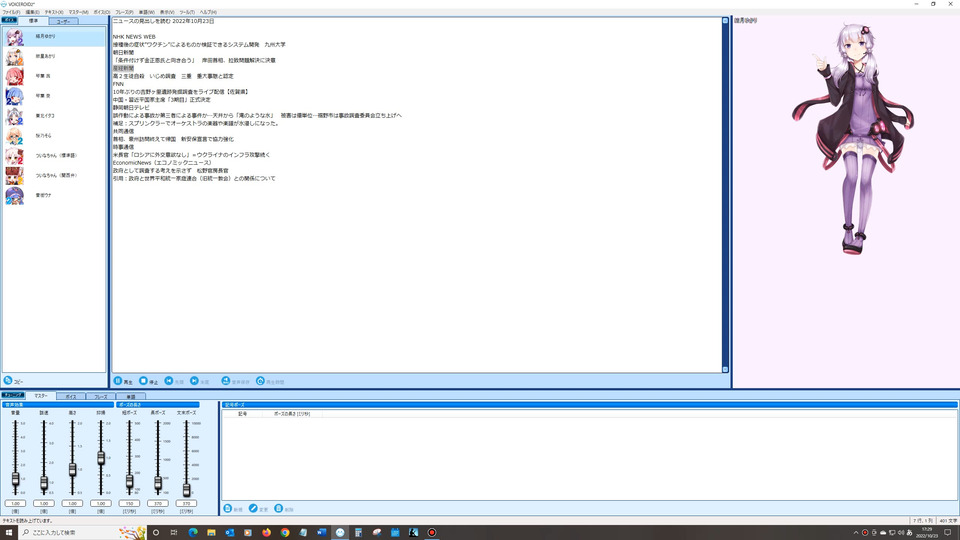Click the 結月ゆかり character portrait

853,140
